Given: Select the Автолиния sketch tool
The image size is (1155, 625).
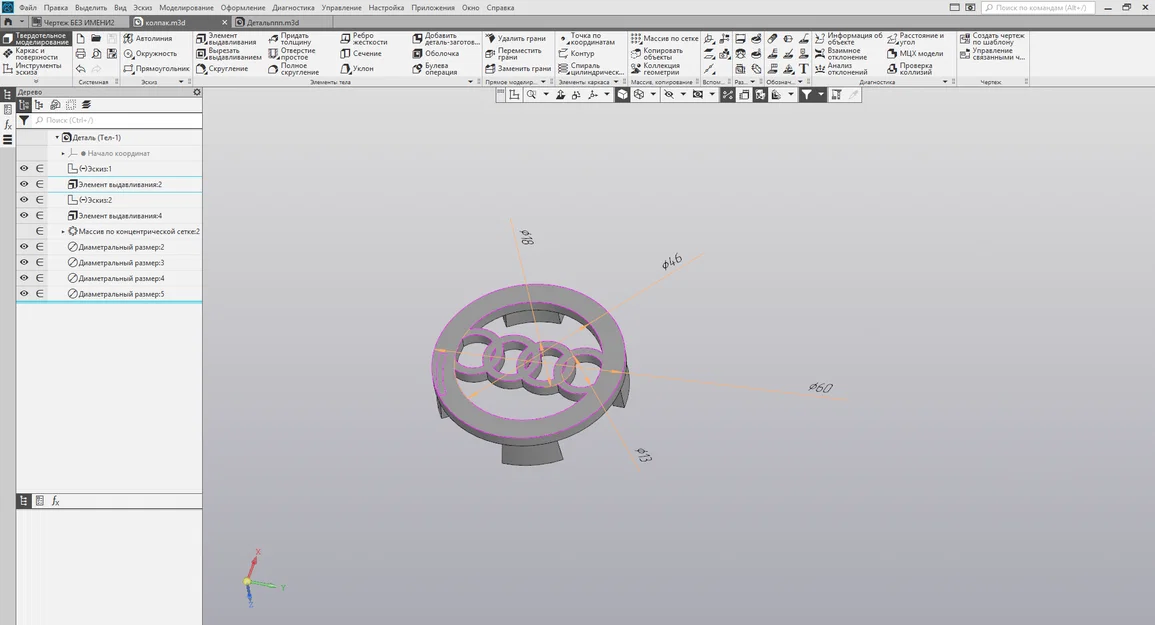Looking at the screenshot, I should coord(148,38).
